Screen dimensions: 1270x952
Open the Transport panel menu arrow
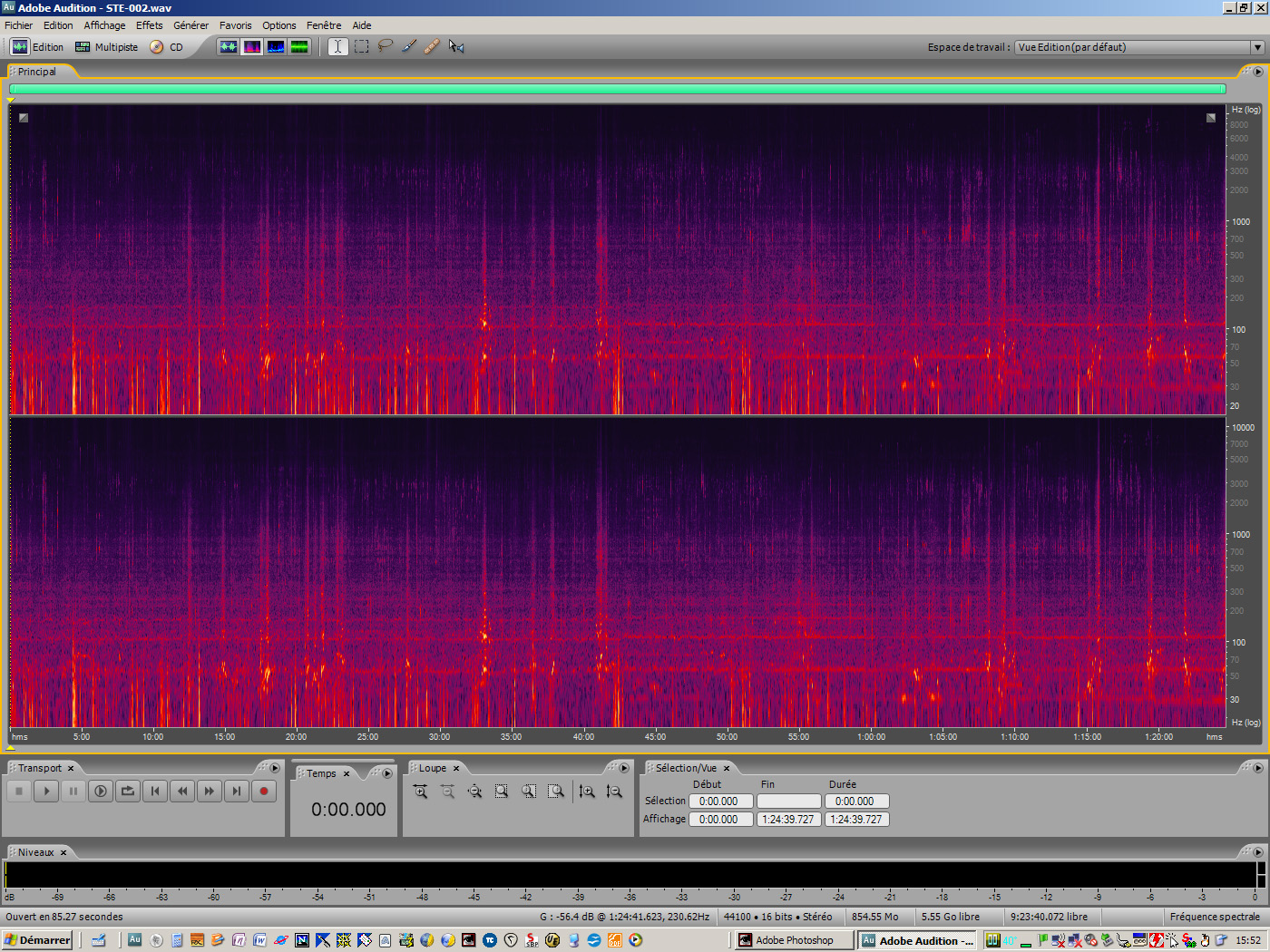click(275, 767)
